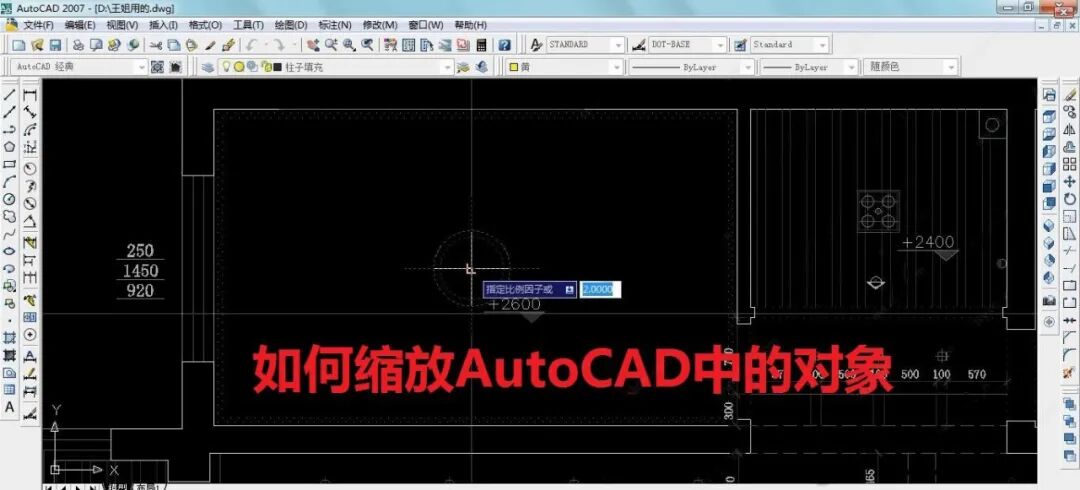Toggle the layer on/off light bulb

click(x=226, y=67)
